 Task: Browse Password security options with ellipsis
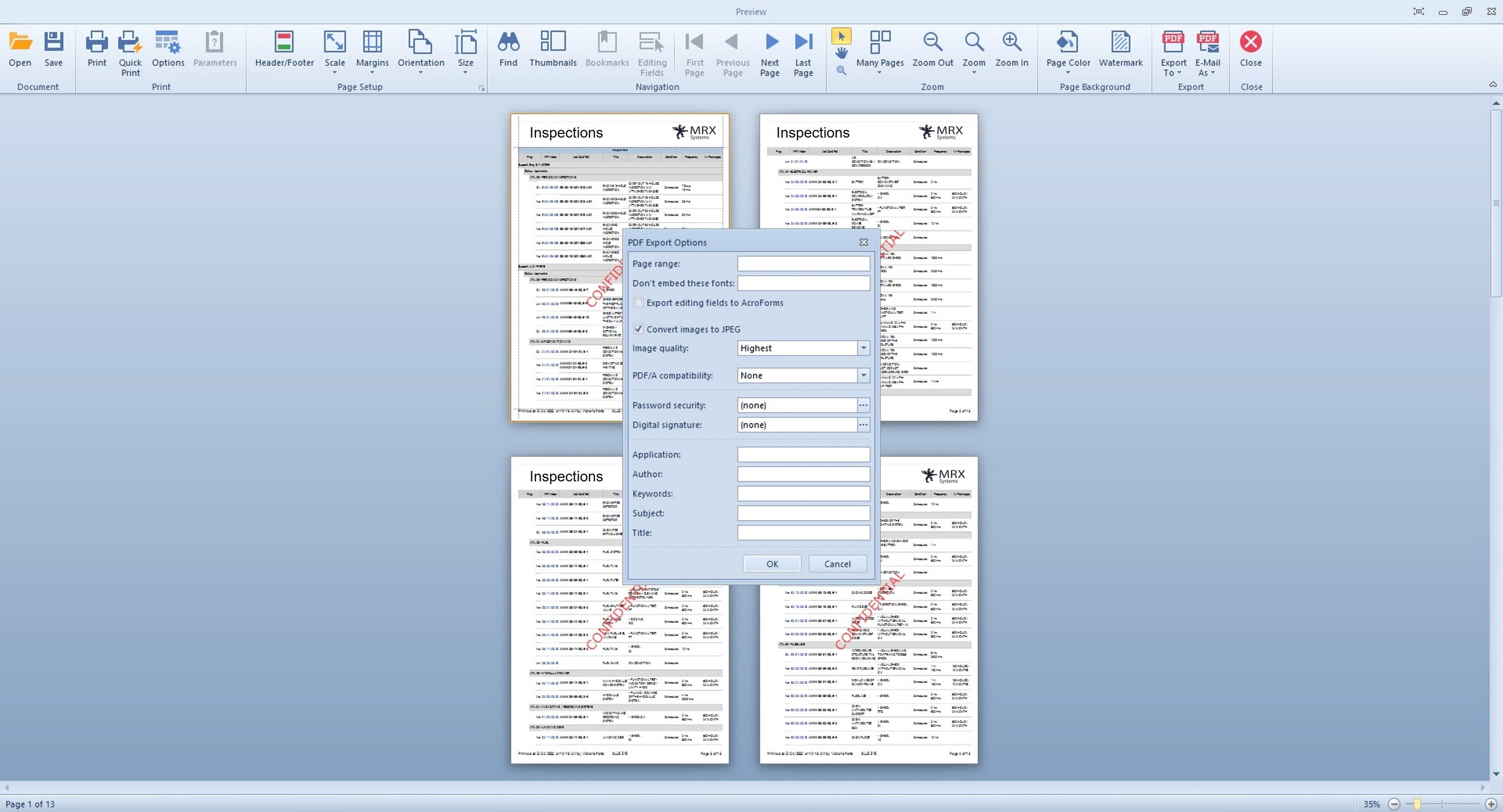point(864,405)
